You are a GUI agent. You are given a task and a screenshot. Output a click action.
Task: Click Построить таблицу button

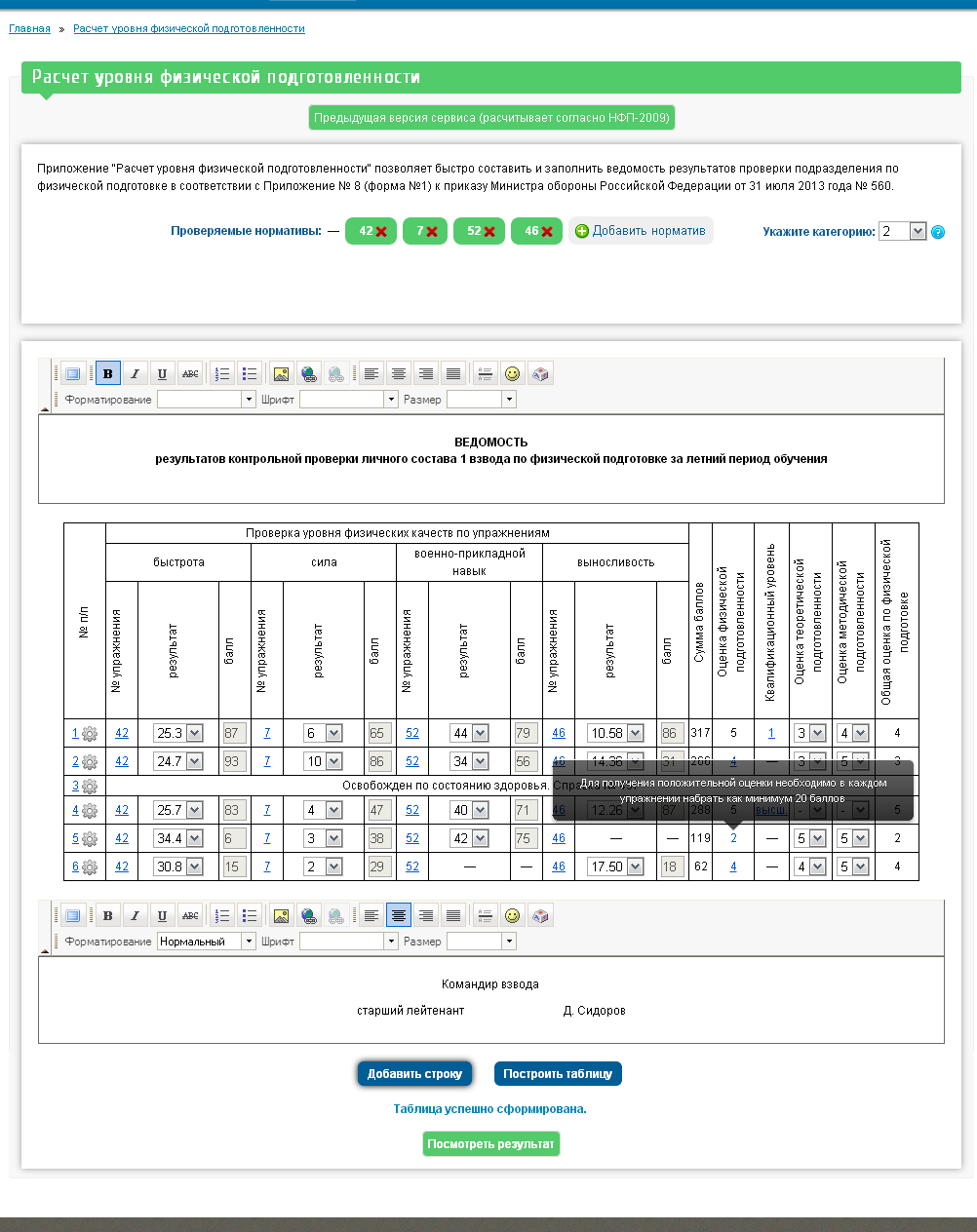[x=558, y=1073]
